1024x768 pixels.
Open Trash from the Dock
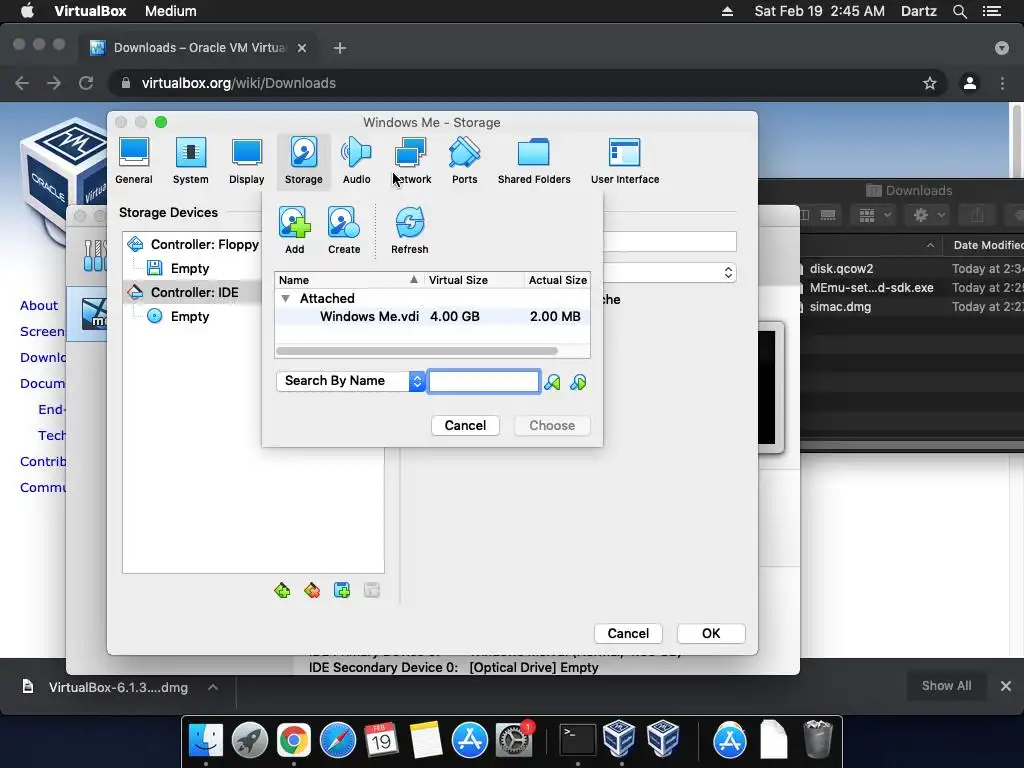(x=818, y=739)
